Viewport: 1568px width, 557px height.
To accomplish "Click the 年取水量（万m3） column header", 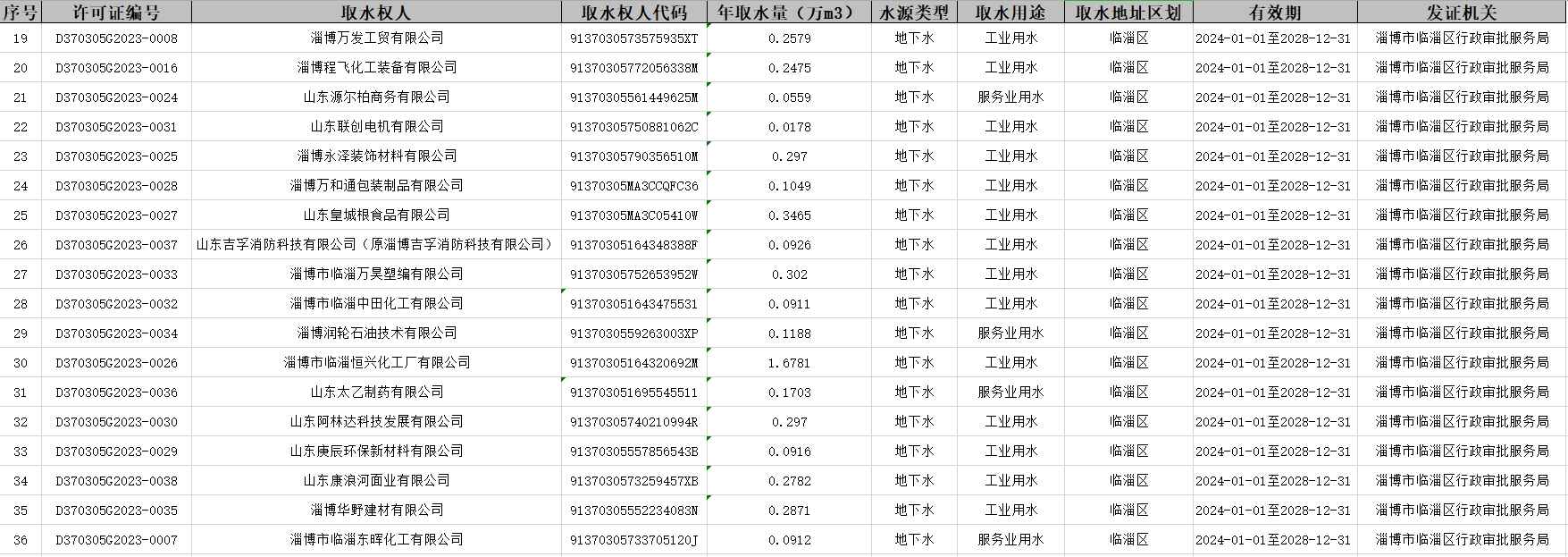I will [x=789, y=13].
